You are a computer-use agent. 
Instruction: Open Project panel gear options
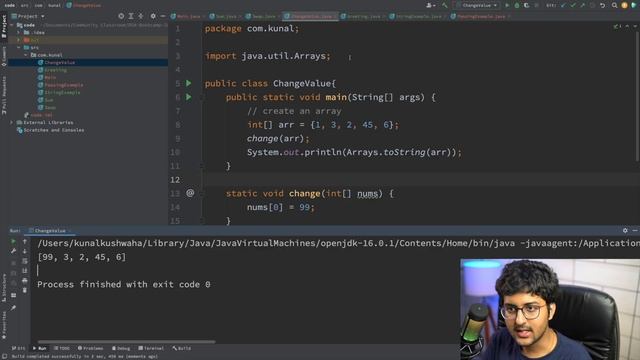(153, 16)
